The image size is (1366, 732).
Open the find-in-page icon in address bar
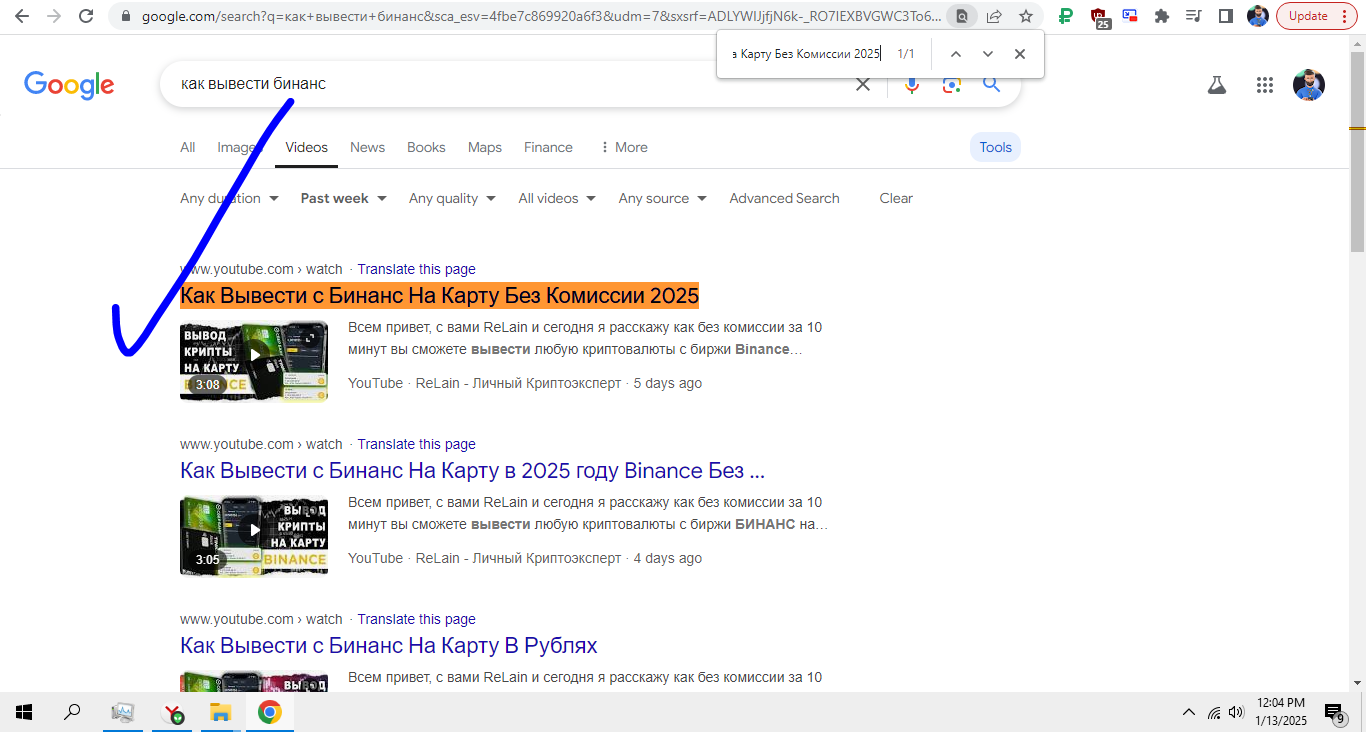pos(962,16)
